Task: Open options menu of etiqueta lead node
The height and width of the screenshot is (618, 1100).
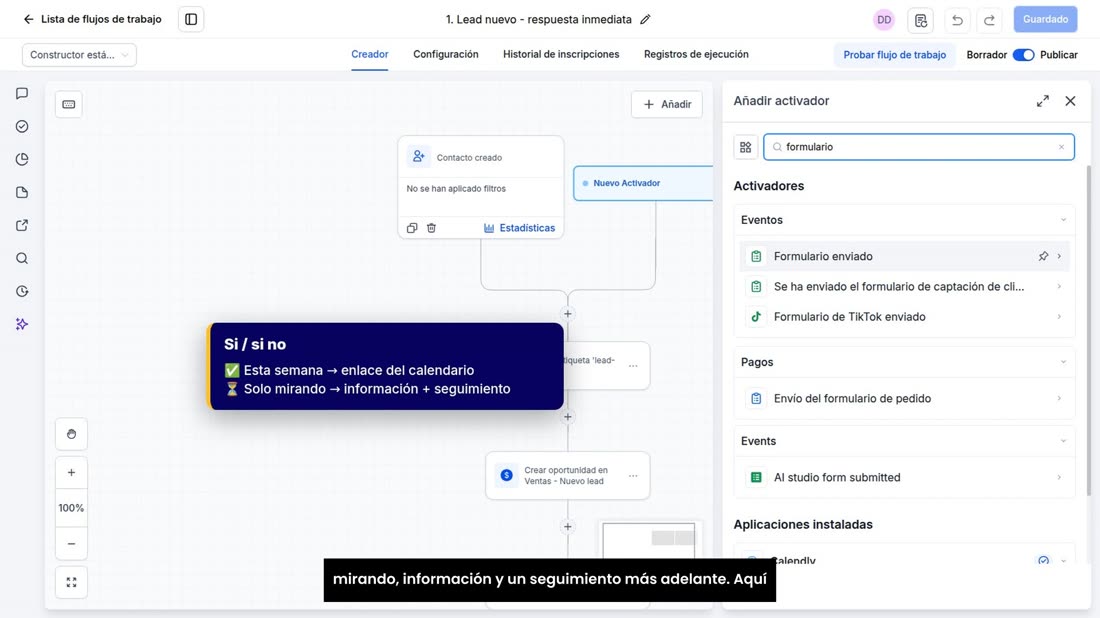Action: click(x=633, y=365)
